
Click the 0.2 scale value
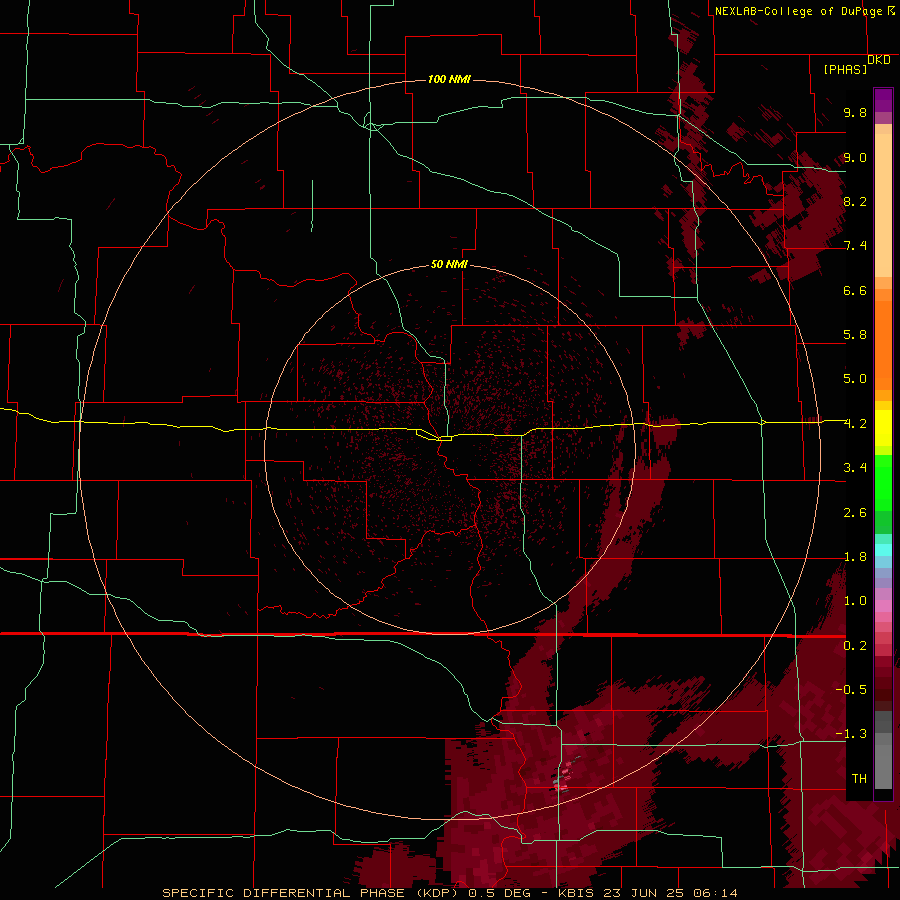[x=855, y=646]
